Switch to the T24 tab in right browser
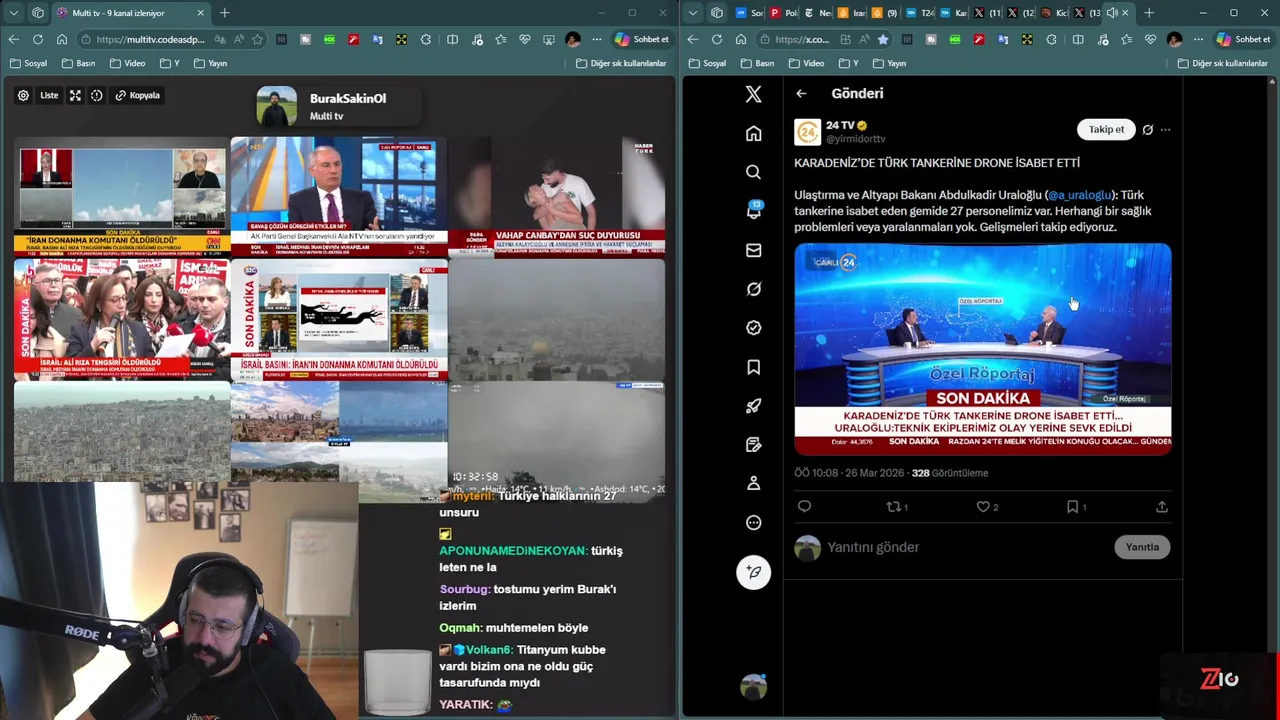 point(920,13)
